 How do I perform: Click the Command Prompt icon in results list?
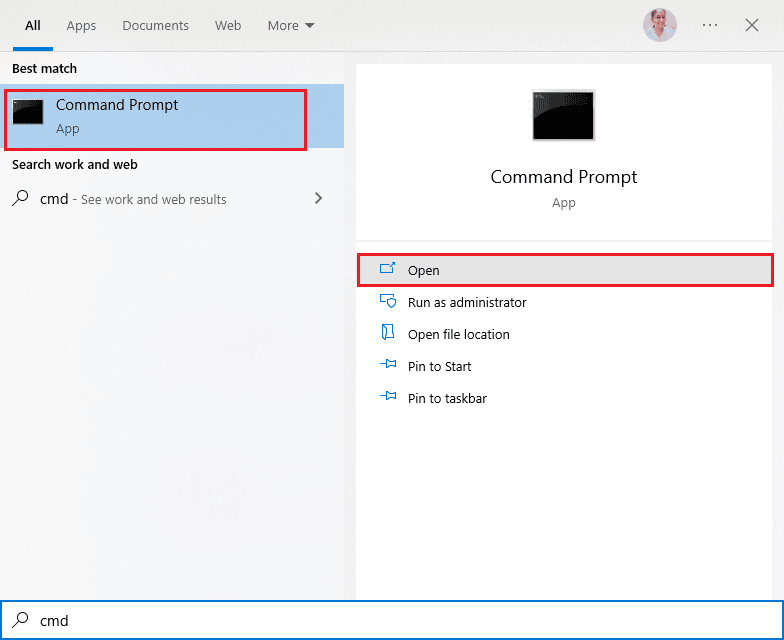tap(28, 112)
